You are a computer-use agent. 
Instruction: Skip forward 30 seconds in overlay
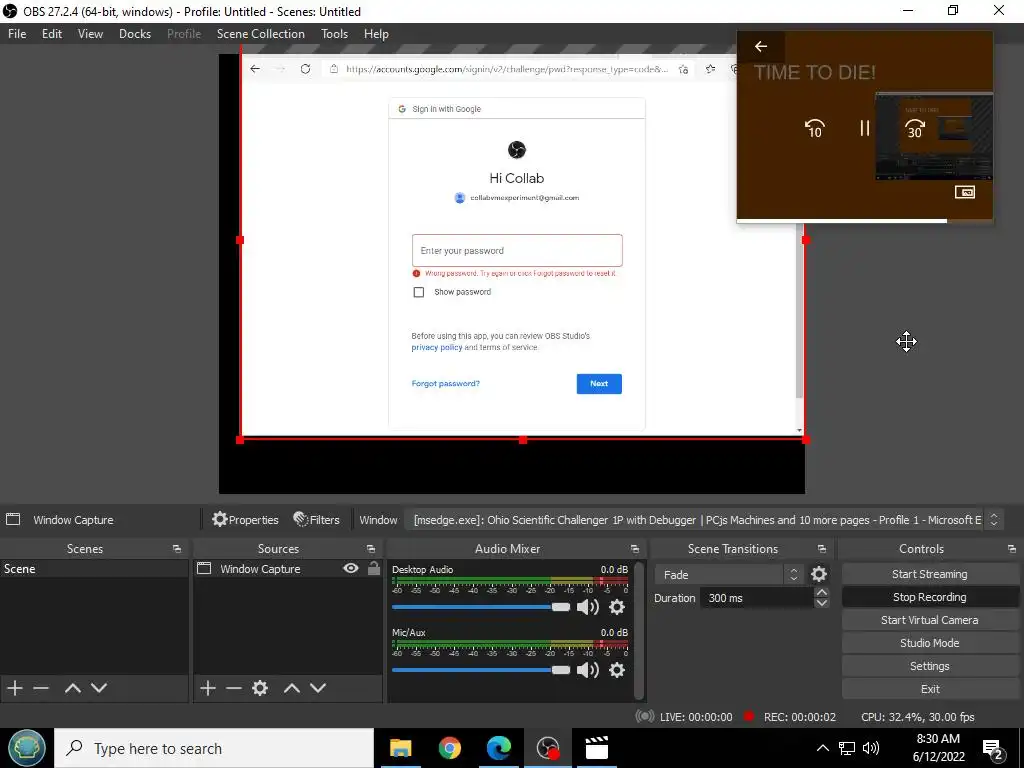tap(915, 129)
